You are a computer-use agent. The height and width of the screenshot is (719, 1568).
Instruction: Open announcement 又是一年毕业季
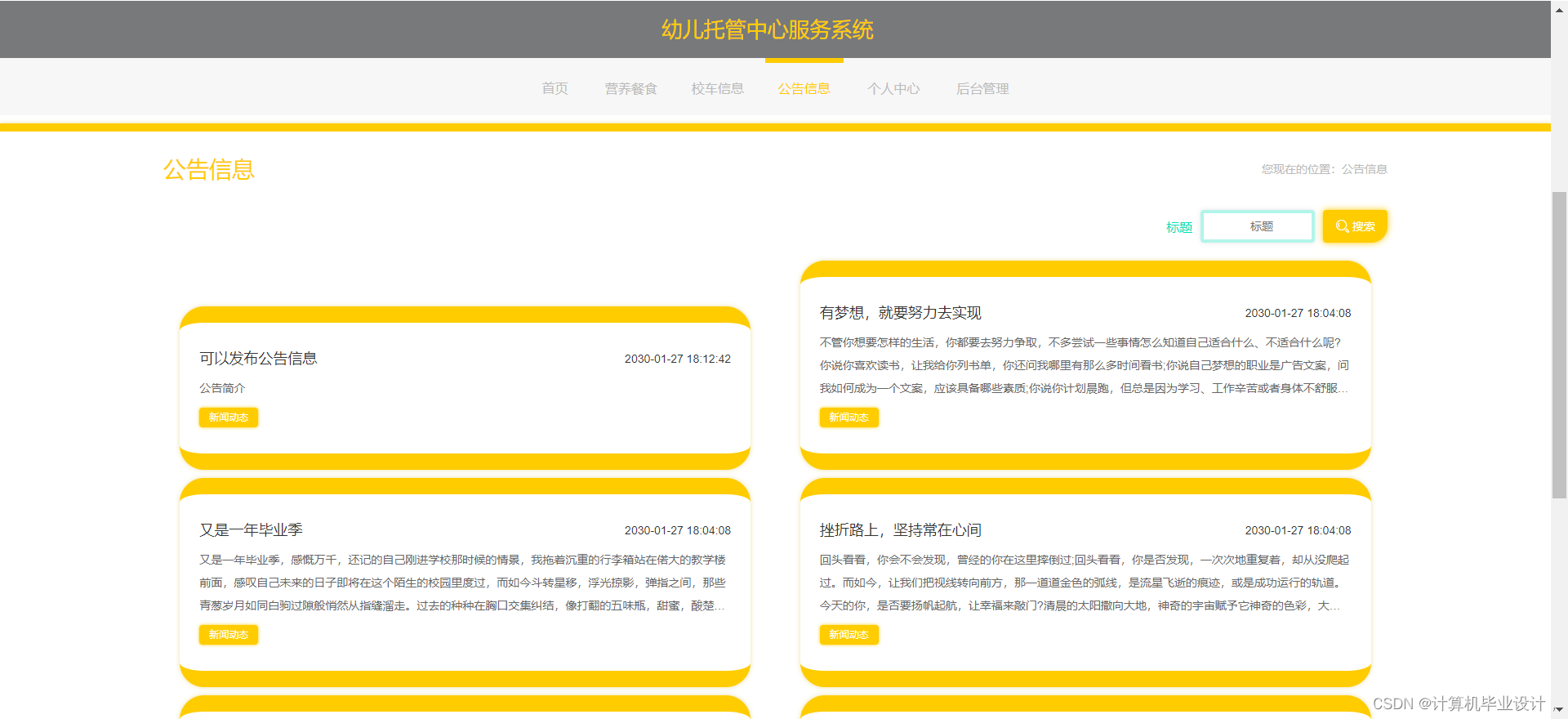(251, 529)
